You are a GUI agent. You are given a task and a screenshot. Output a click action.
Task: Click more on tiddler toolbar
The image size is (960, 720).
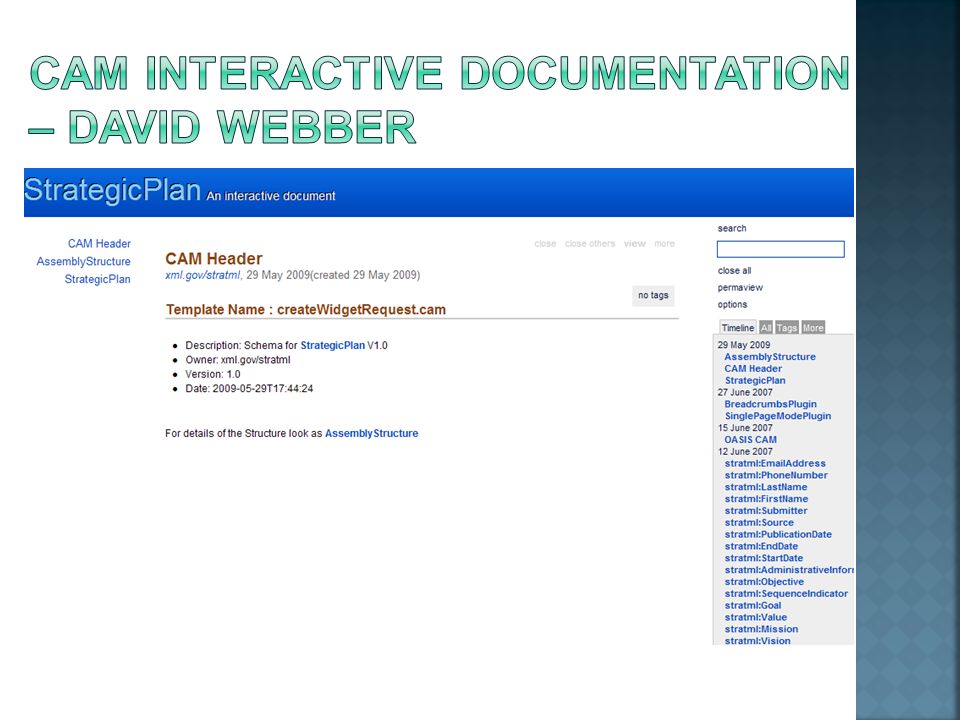(x=664, y=244)
